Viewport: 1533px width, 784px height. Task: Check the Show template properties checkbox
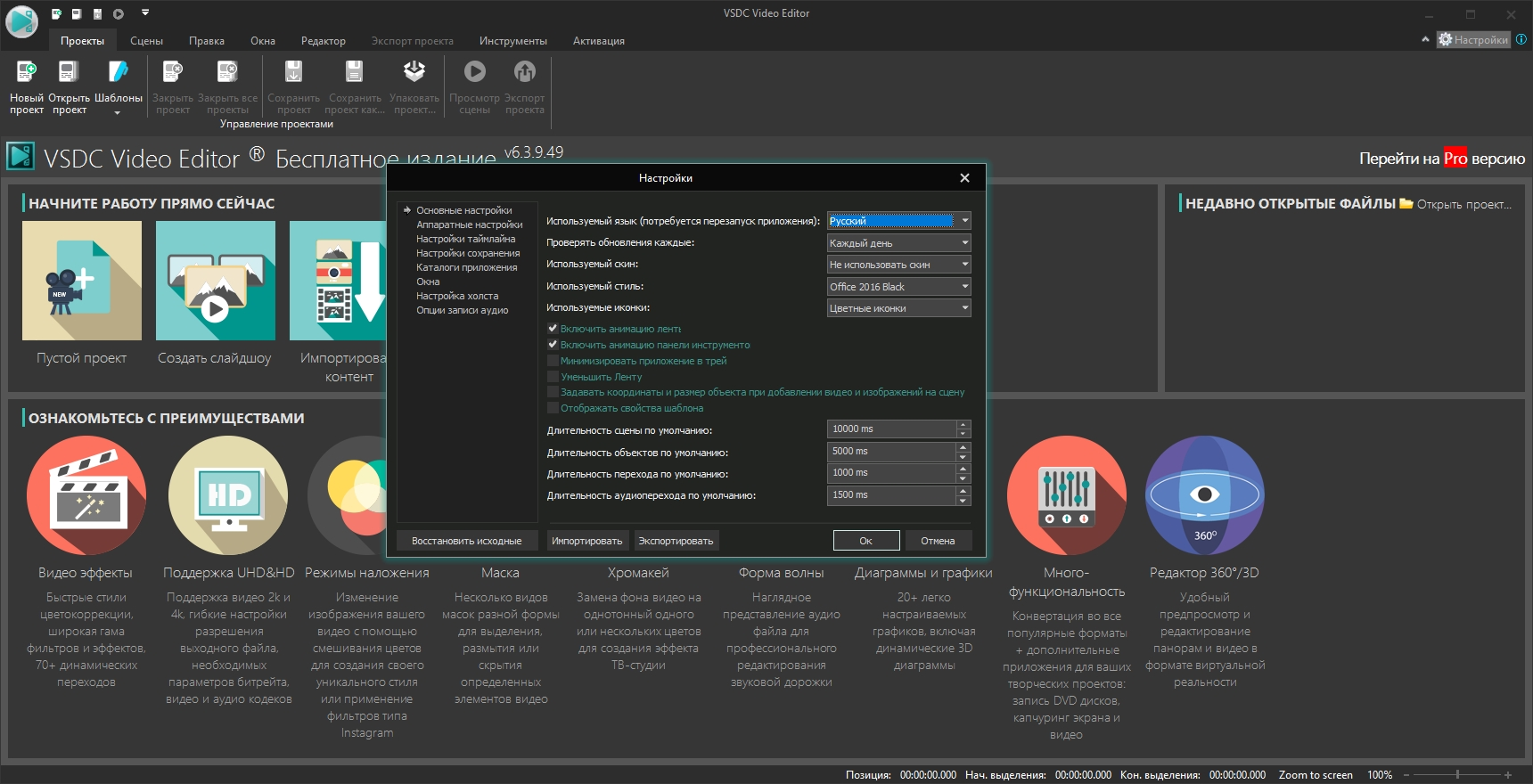tap(553, 408)
